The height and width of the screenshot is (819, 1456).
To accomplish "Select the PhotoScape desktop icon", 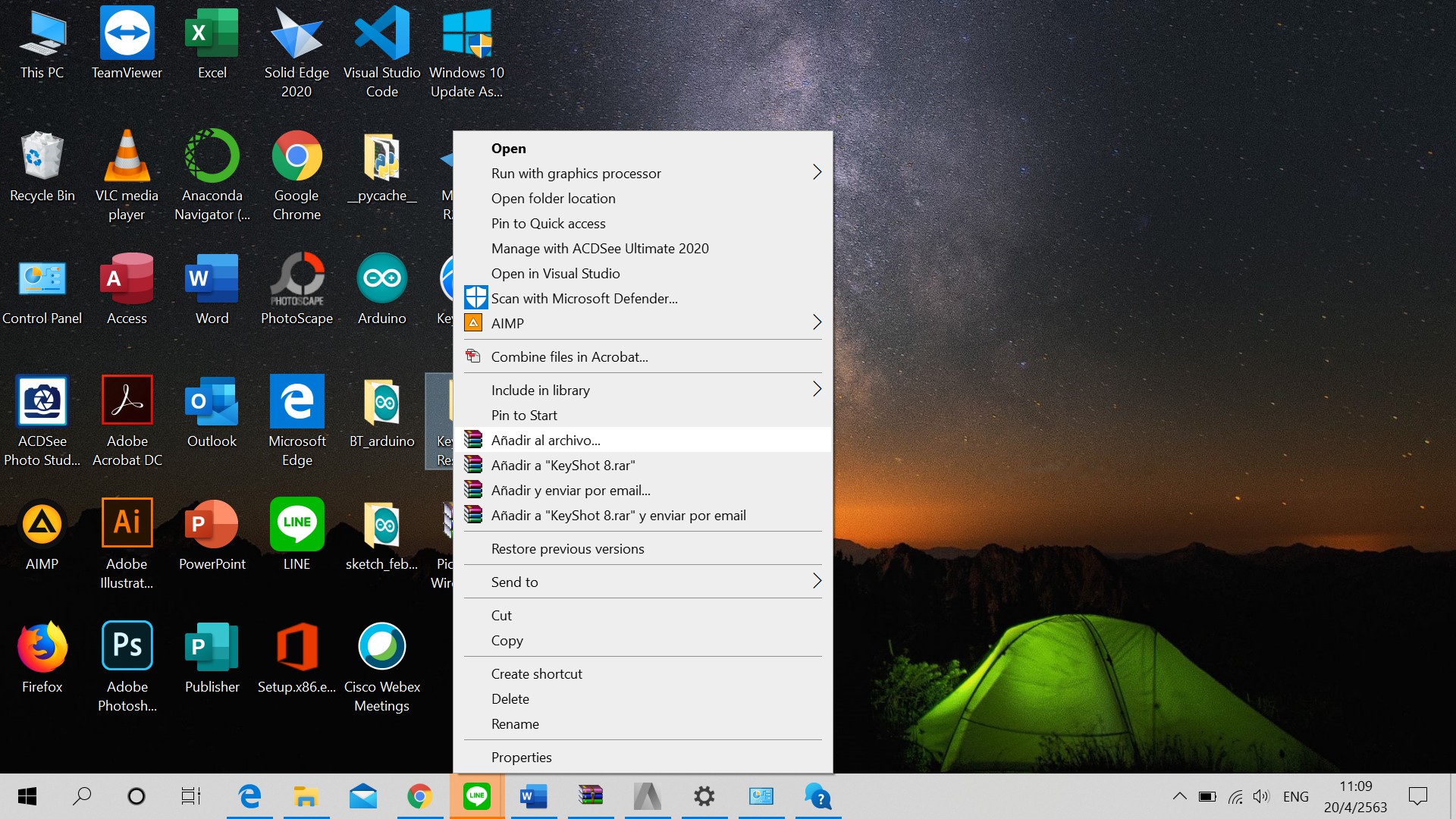I will (297, 290).
